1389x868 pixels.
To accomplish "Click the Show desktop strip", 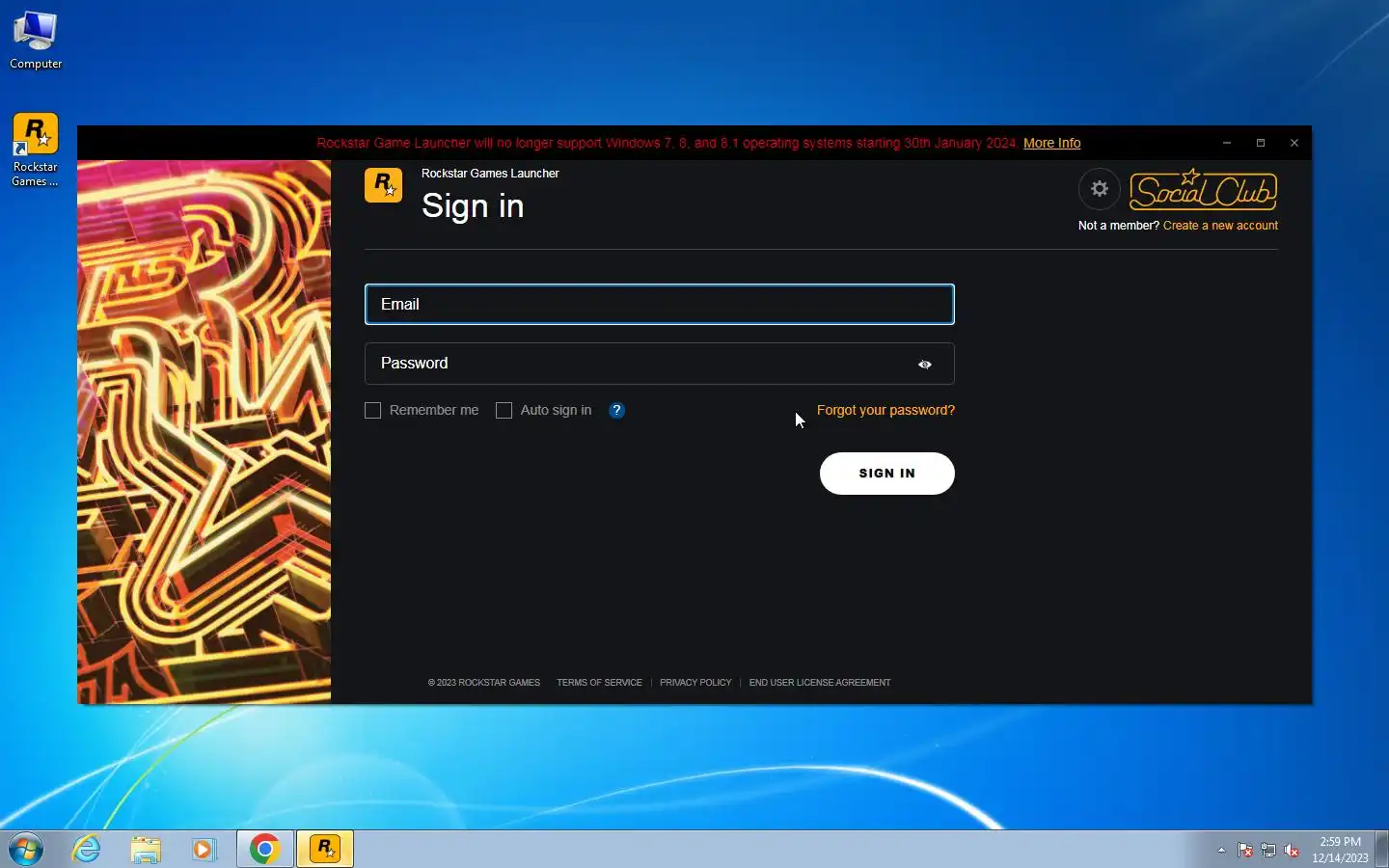I will coord(1381,849).
